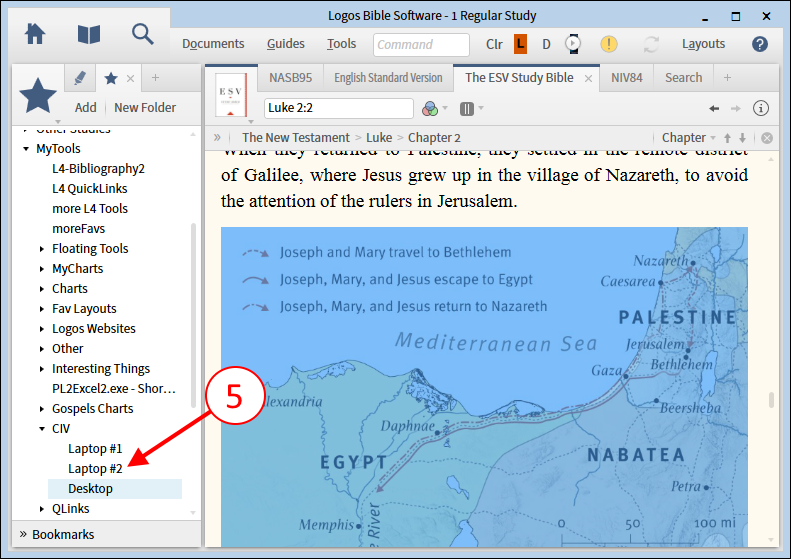
Task: Open the Help question mark icon
Action: (759, 44)
